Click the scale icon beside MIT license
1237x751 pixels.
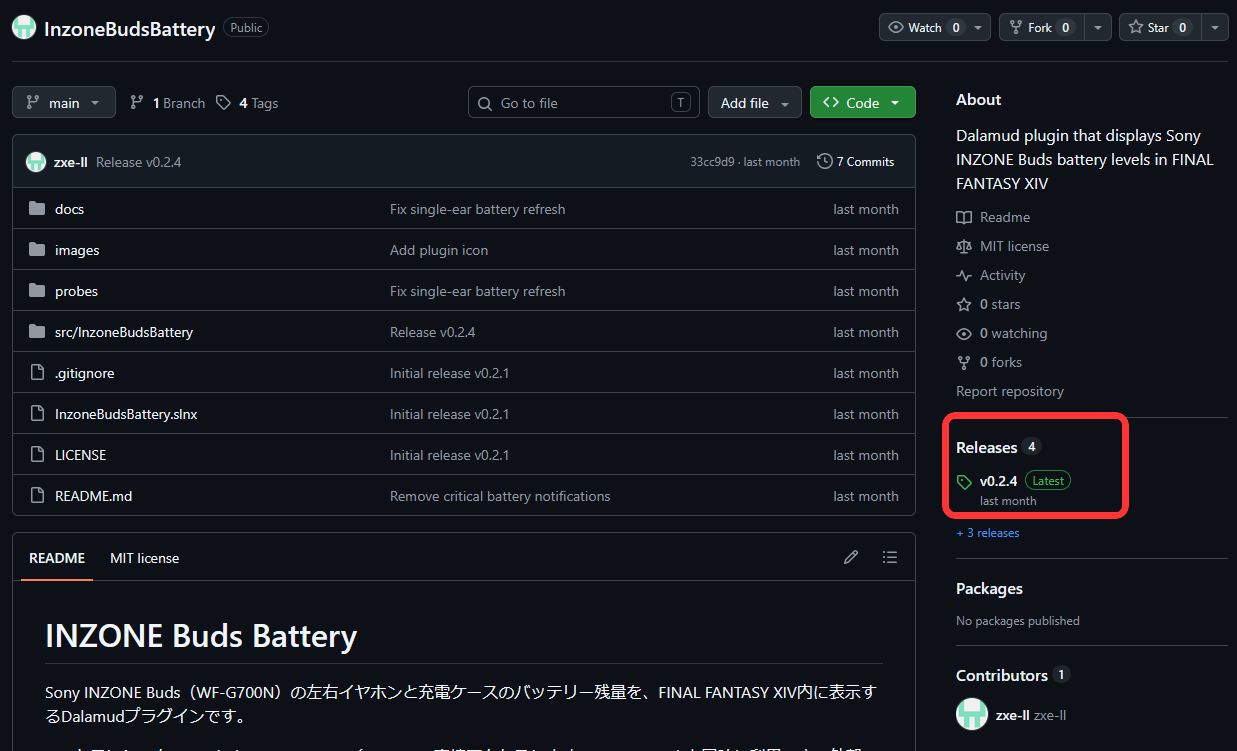pos(964,246)
